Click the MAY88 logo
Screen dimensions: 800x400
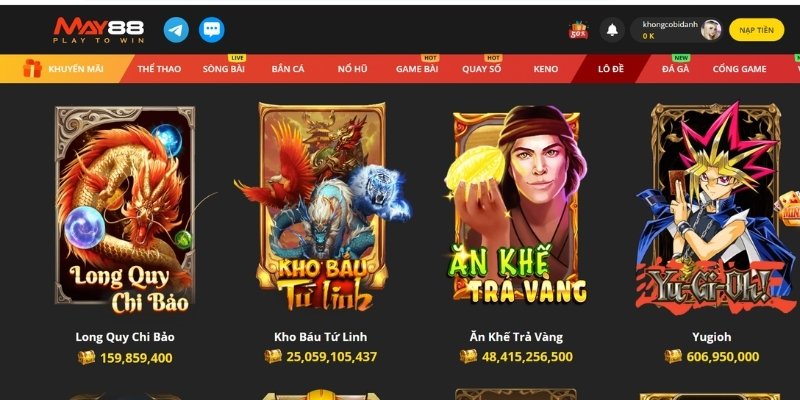pyautogui.click(x=98, y=30)
